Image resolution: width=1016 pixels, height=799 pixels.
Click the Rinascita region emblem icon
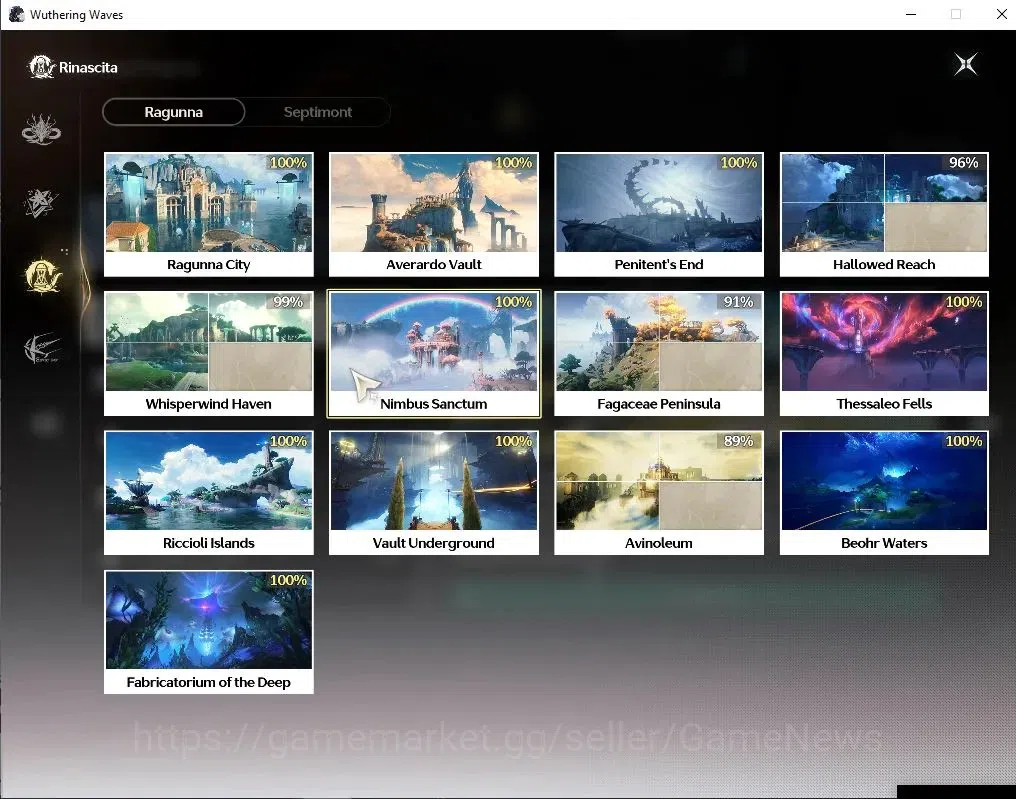(x=41, y=67)
